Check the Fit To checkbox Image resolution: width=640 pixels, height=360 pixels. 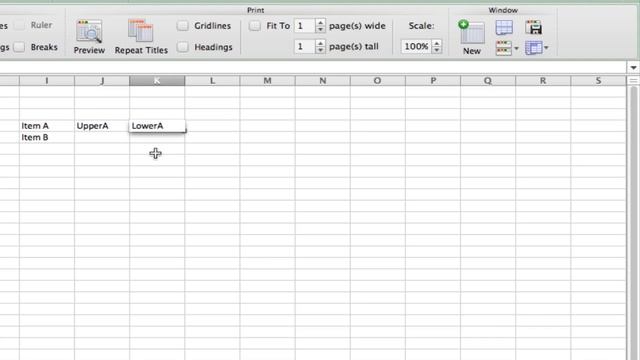tap(255, 26)
